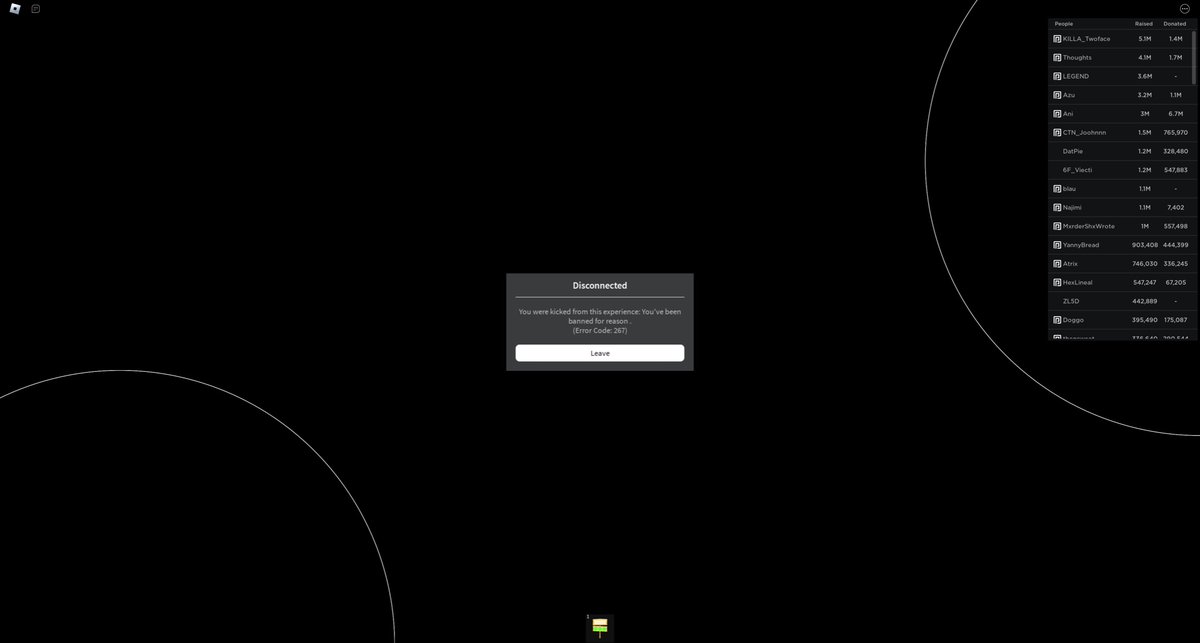Click the People column header
The height and width of the screenshot is (643, 1200).
coord(1064,23)
